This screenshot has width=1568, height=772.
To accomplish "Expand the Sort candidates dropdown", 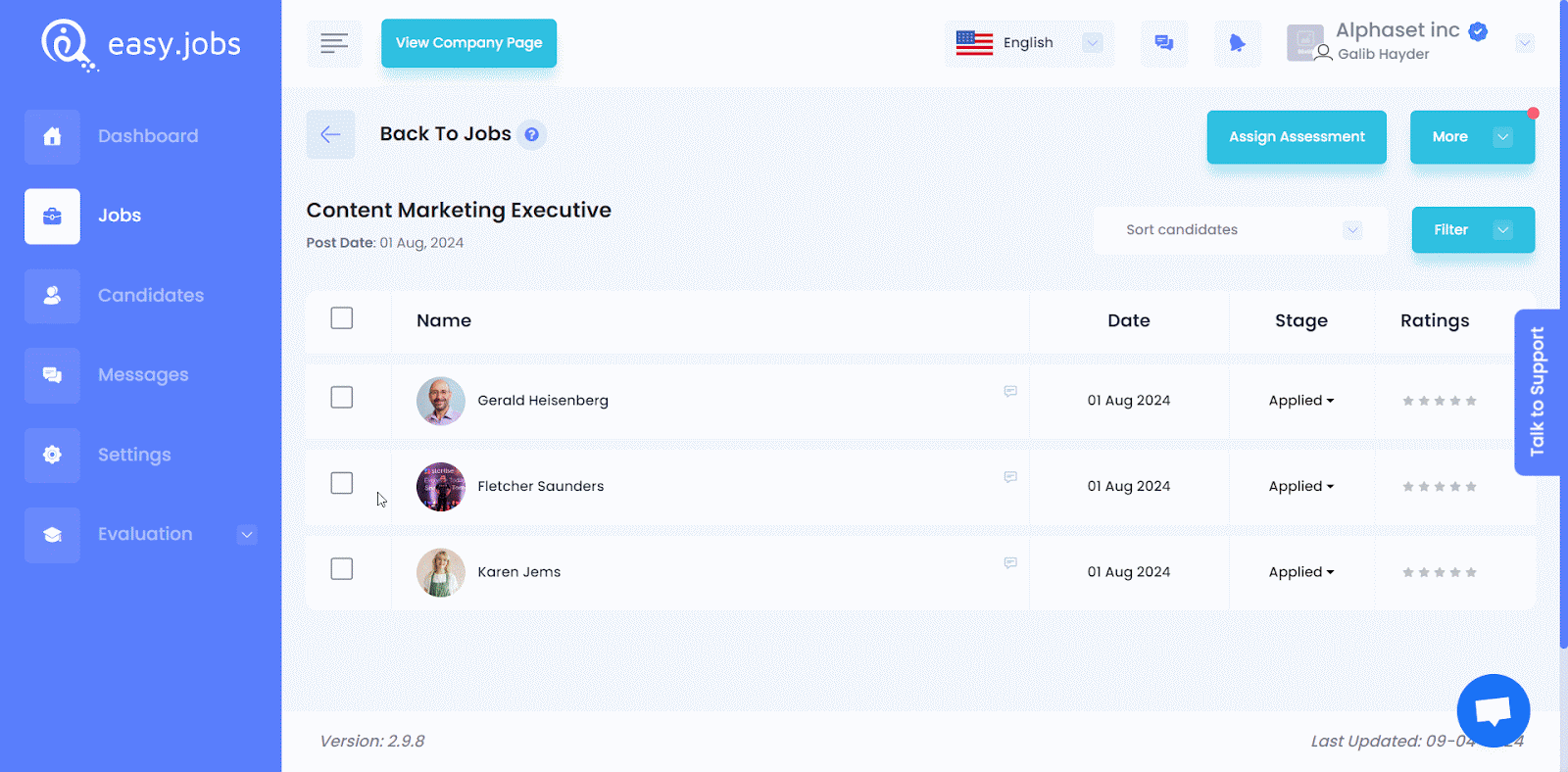I will tap(1240, 230).
